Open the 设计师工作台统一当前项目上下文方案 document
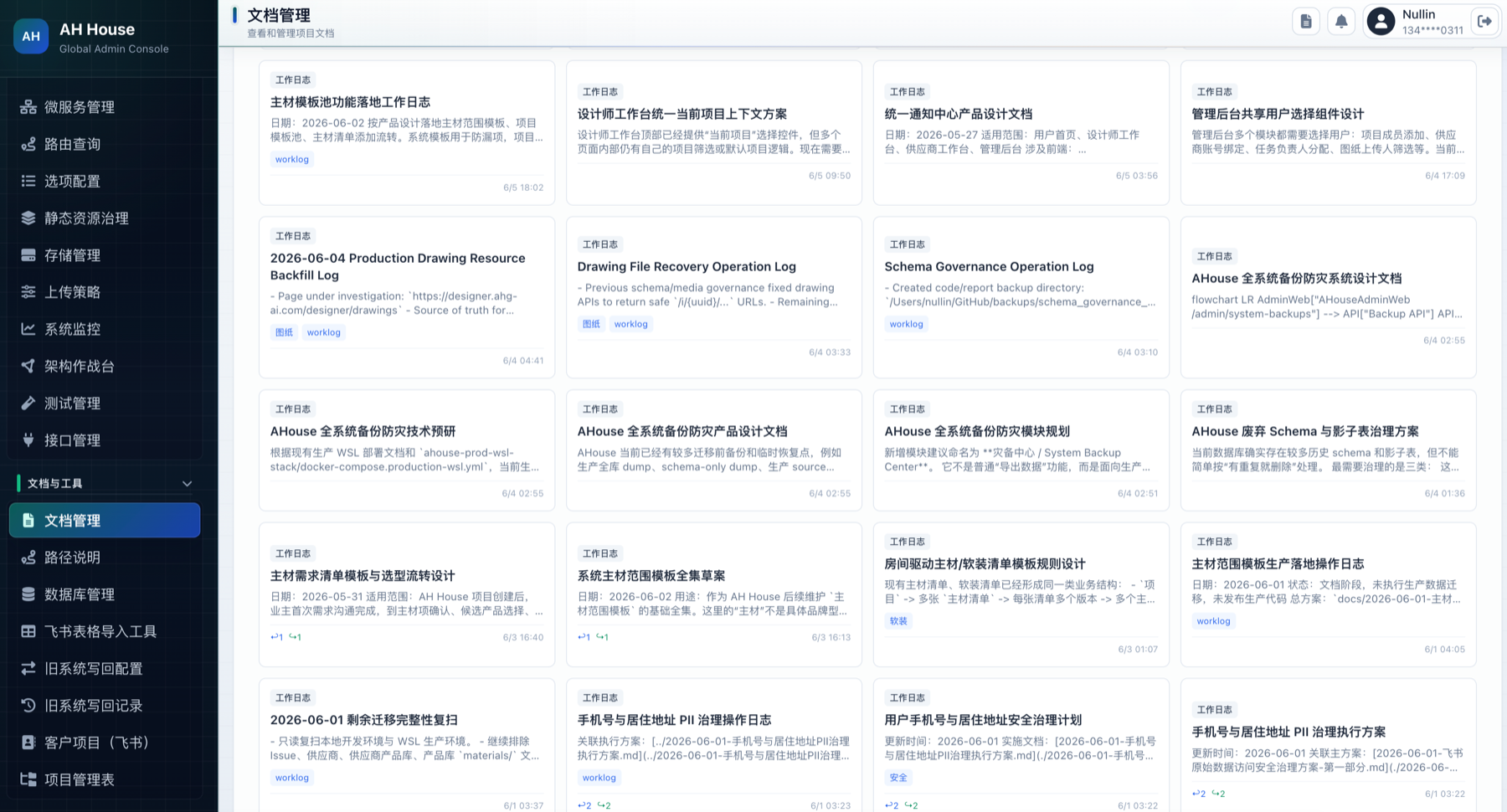 coord(714,132)
